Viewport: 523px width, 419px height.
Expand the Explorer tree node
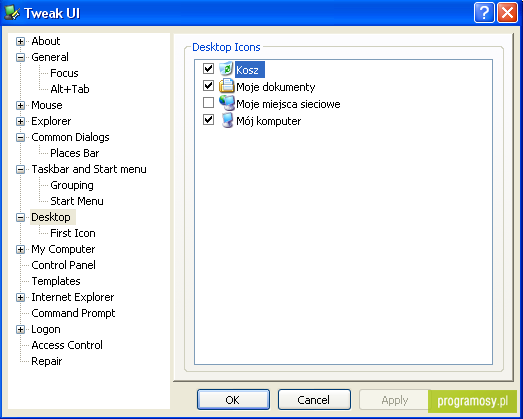(20, 121)
